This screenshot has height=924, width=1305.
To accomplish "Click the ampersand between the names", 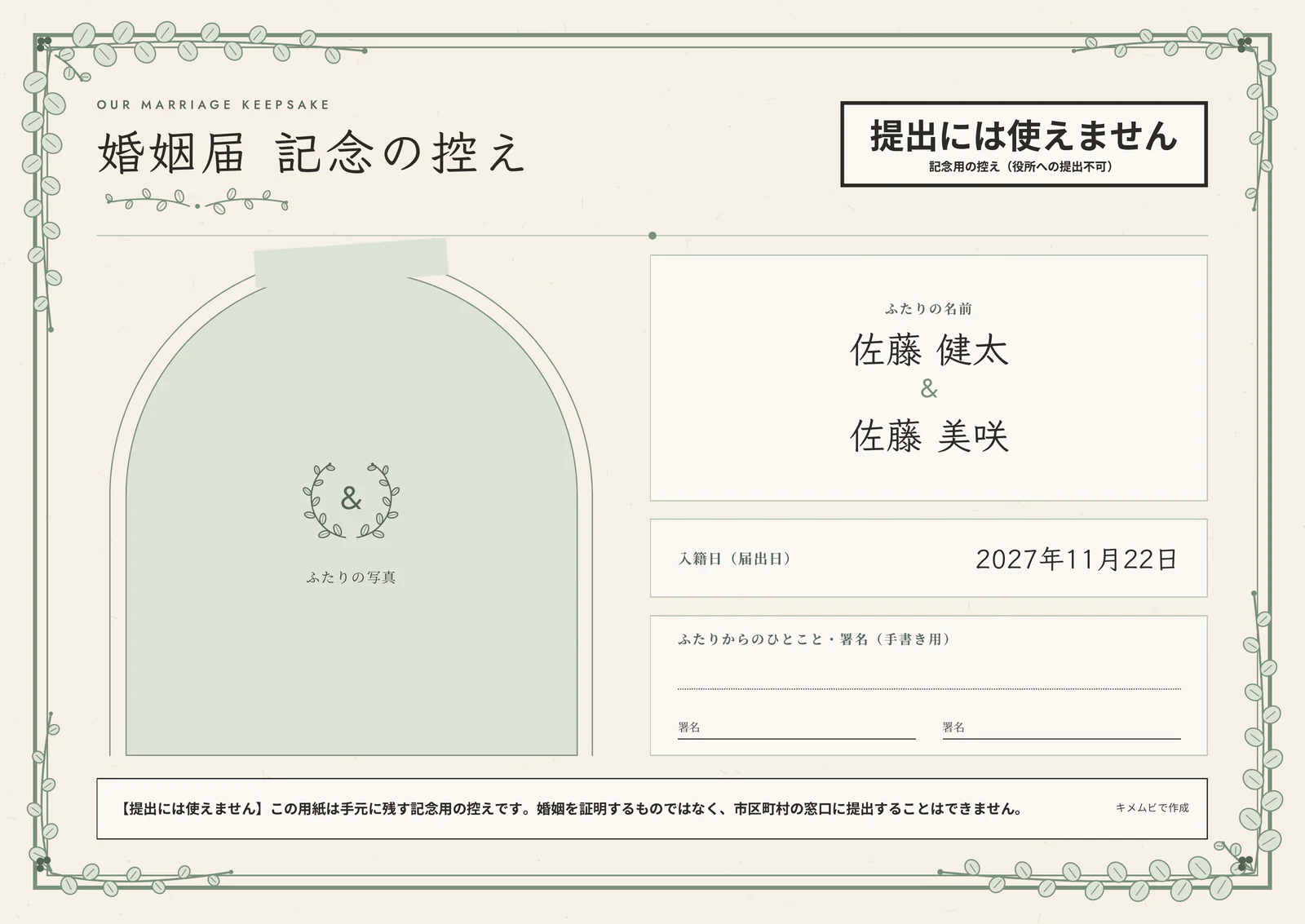I will tap(929, 389).
